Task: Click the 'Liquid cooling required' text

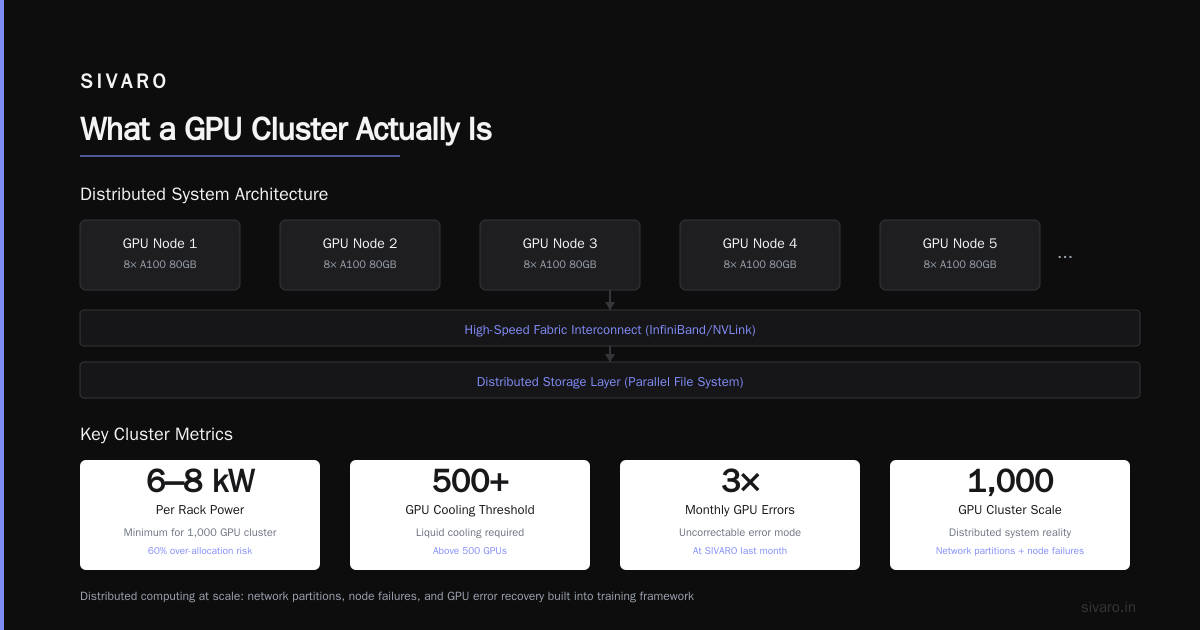Action: 470,532
